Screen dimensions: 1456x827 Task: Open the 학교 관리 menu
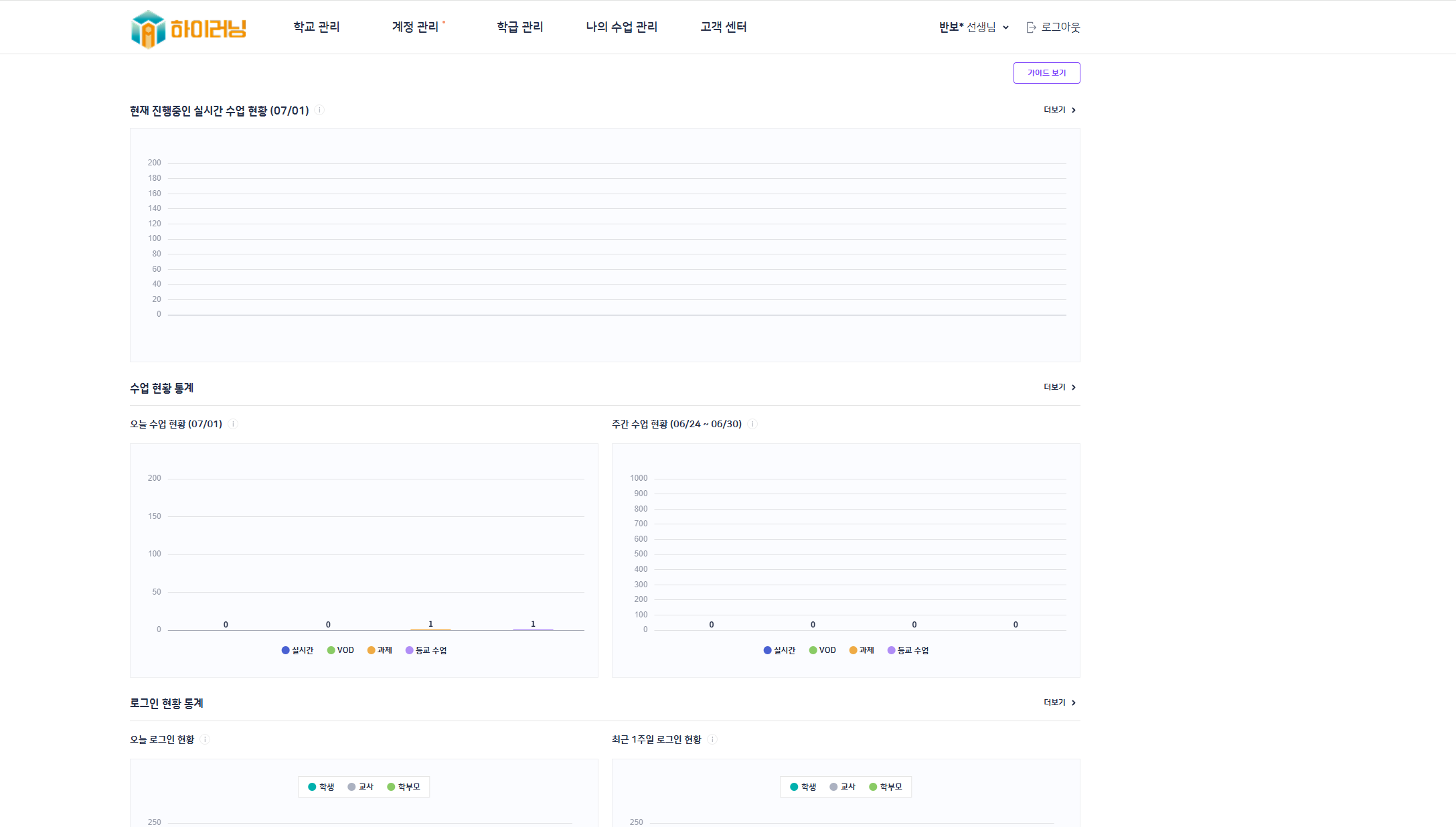[316, 27]
